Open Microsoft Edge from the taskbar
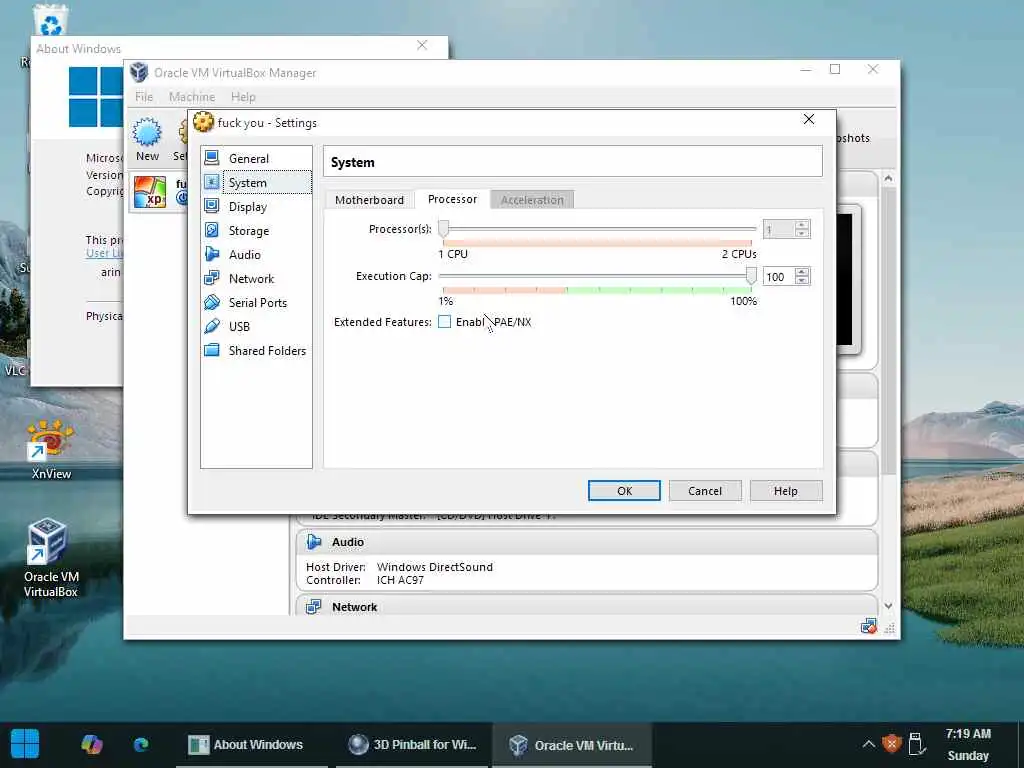 (x=141, y=744)
